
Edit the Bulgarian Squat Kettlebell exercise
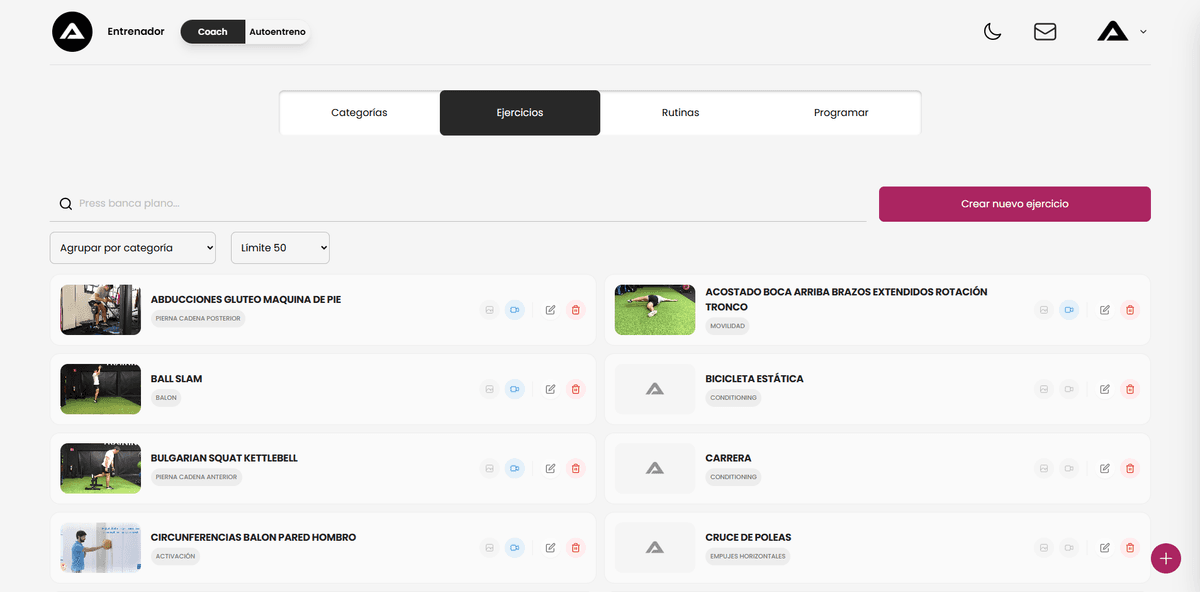(550, 468)
